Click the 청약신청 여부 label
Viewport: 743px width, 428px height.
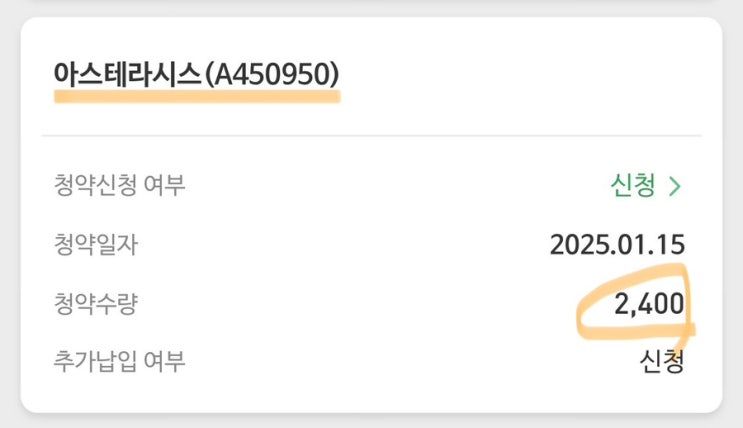coord(120,186)
